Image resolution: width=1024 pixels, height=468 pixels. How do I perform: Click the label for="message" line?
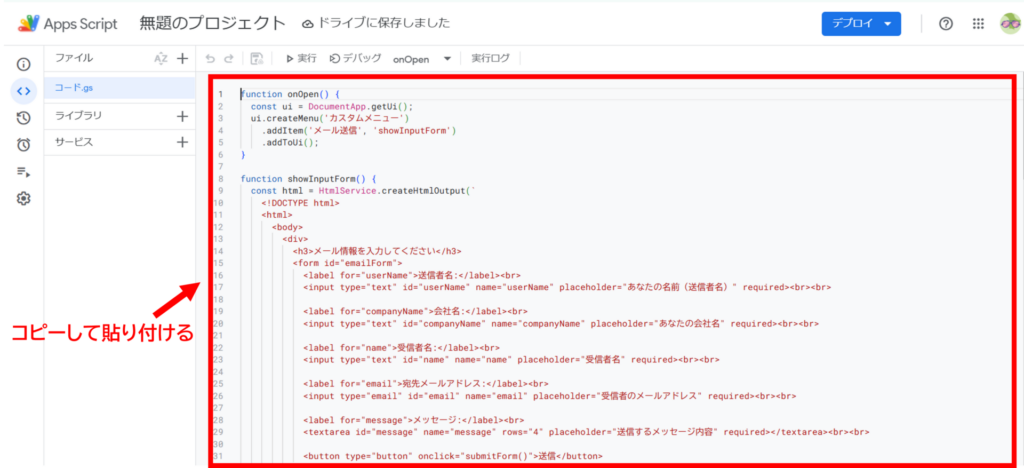pyautogui.click(x=412, y=420)
